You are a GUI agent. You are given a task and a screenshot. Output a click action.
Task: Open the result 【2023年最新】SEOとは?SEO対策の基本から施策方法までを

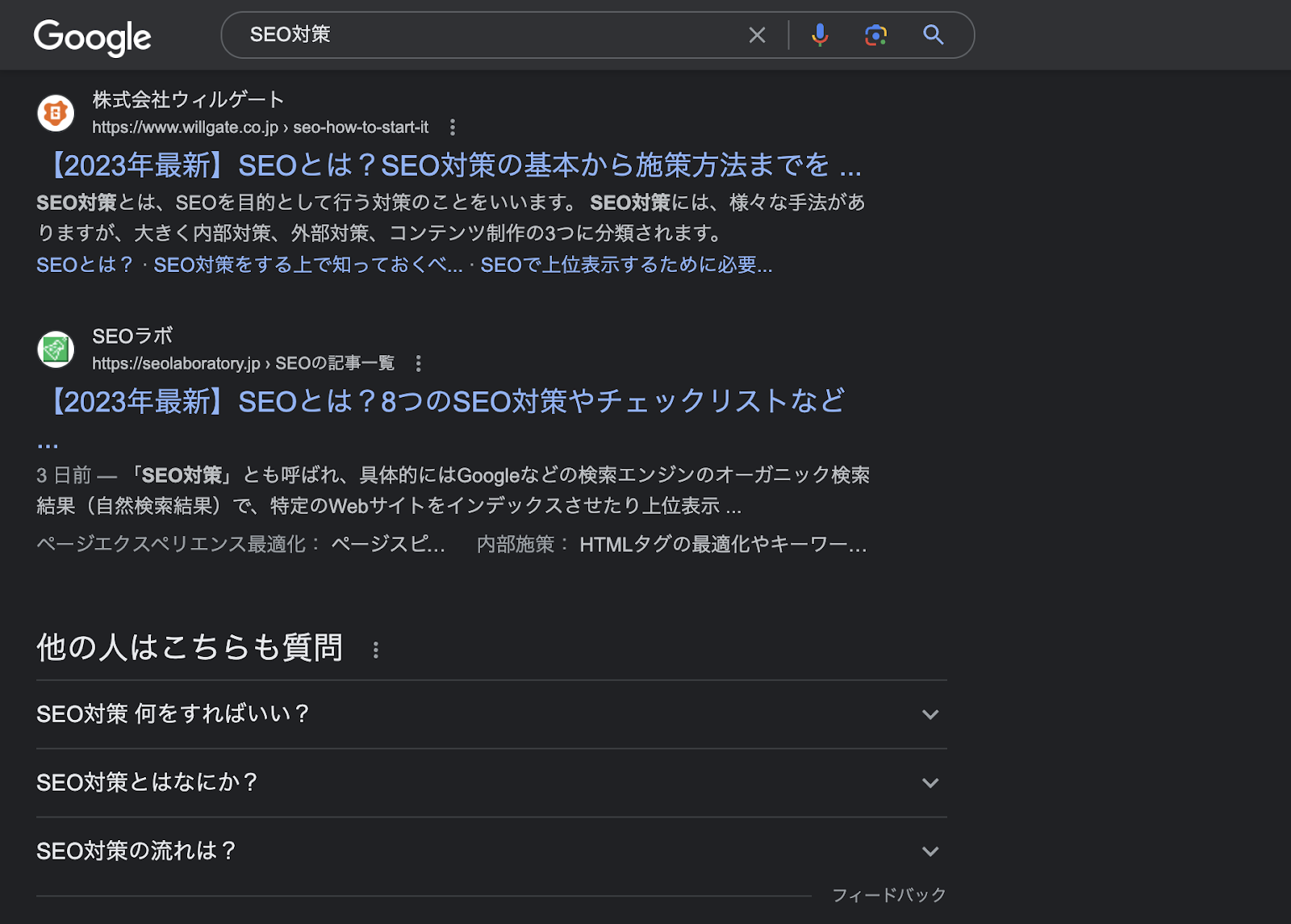(449, 165)
